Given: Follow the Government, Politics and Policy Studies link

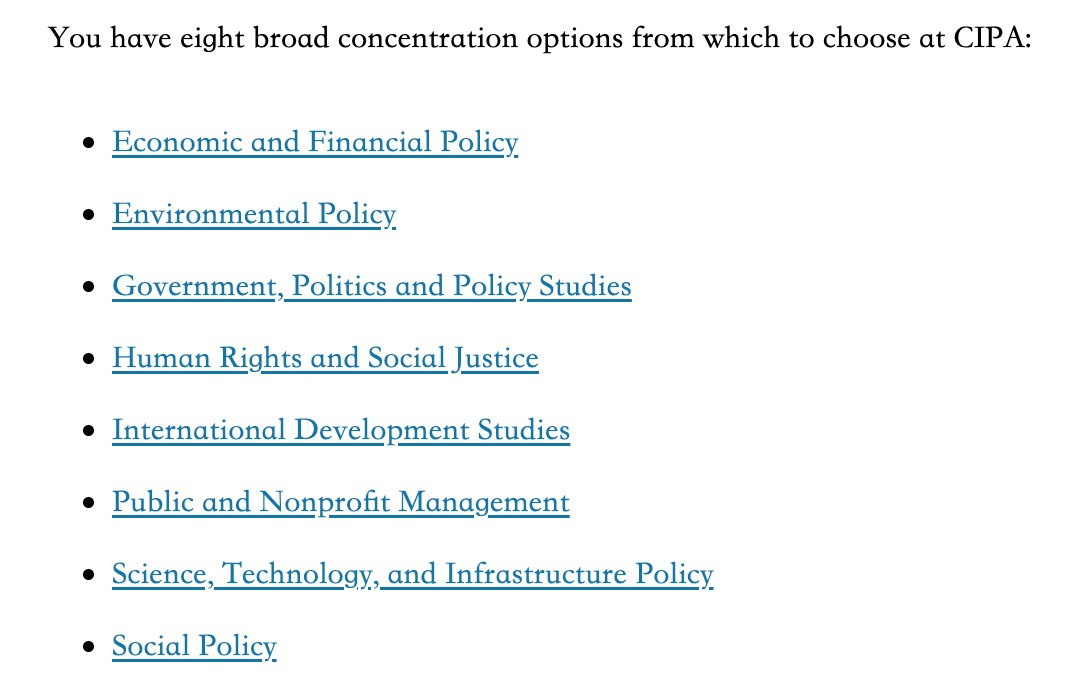Looking at the screenshot, I should pos(372,286).
